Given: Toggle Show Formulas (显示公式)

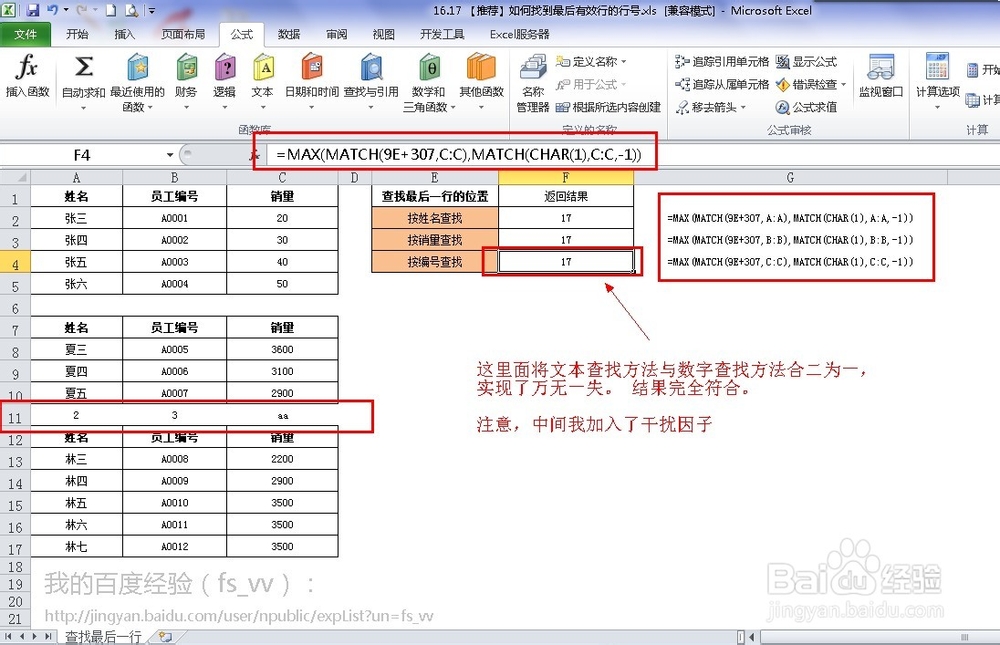Looking at the screenshot, I should (806, 62).
